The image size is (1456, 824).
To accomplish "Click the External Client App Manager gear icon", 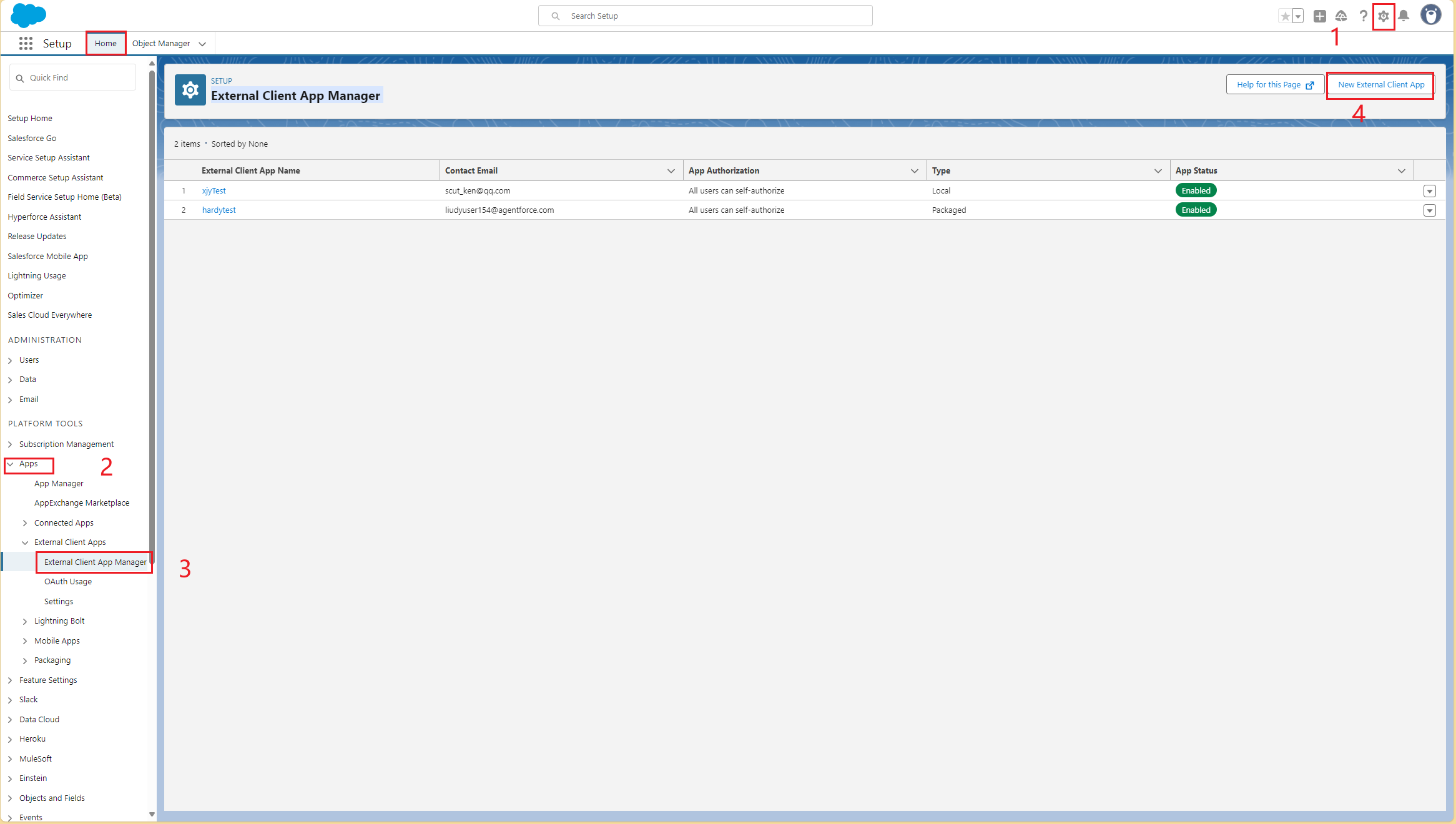I will [x=190, y=91].
